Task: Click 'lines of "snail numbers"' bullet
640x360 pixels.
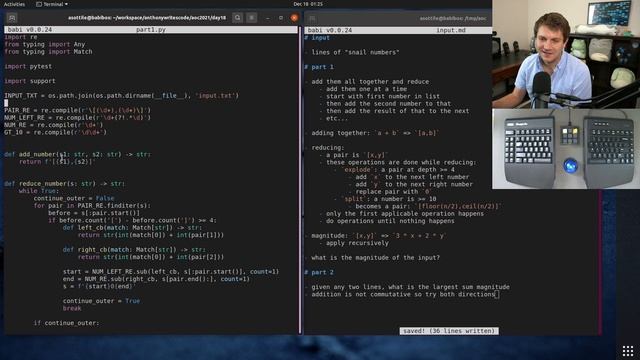Action: (355, 52)
